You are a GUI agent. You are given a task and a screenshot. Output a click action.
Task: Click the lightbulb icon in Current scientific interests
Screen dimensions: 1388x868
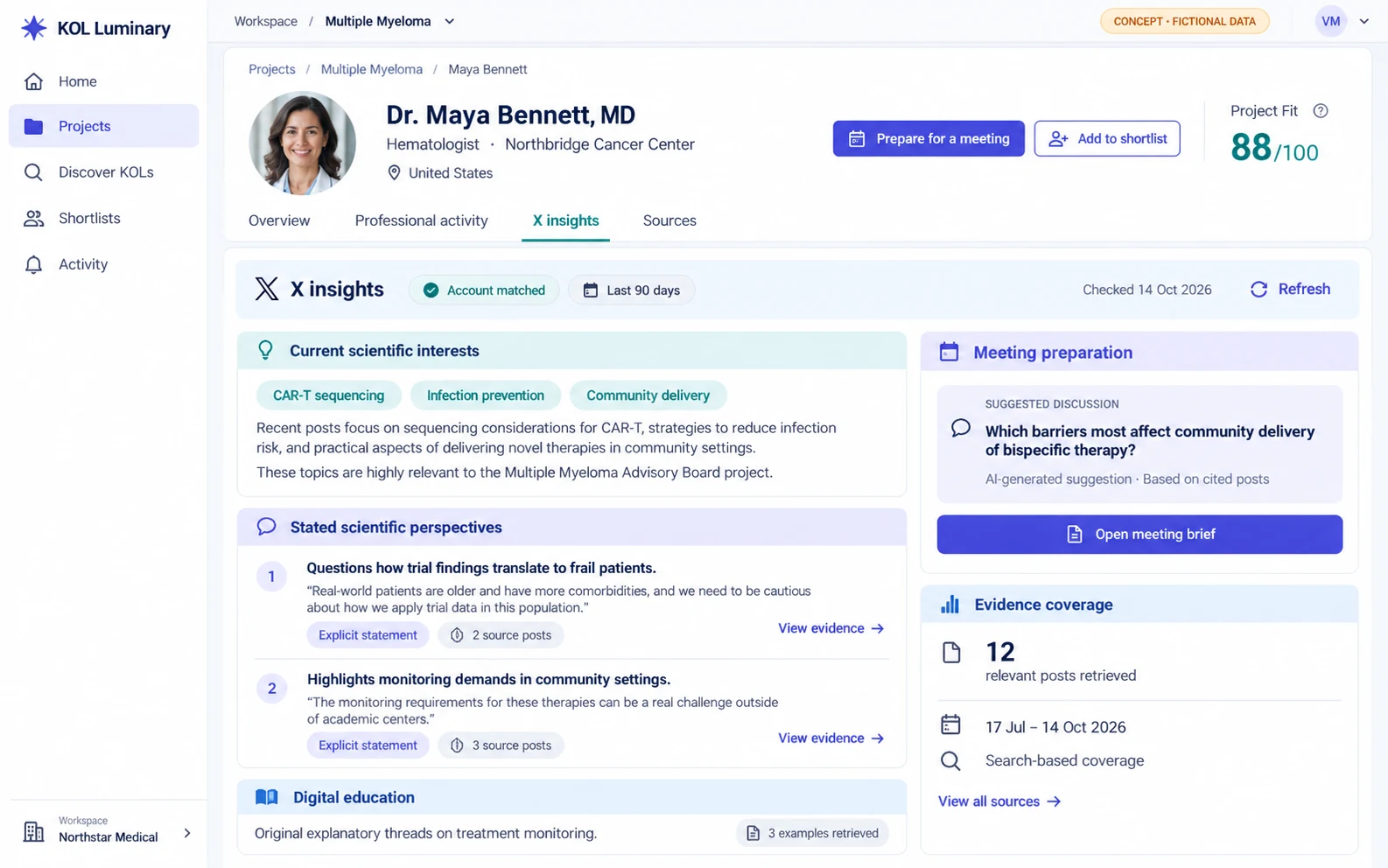click(x=265, y=350)
